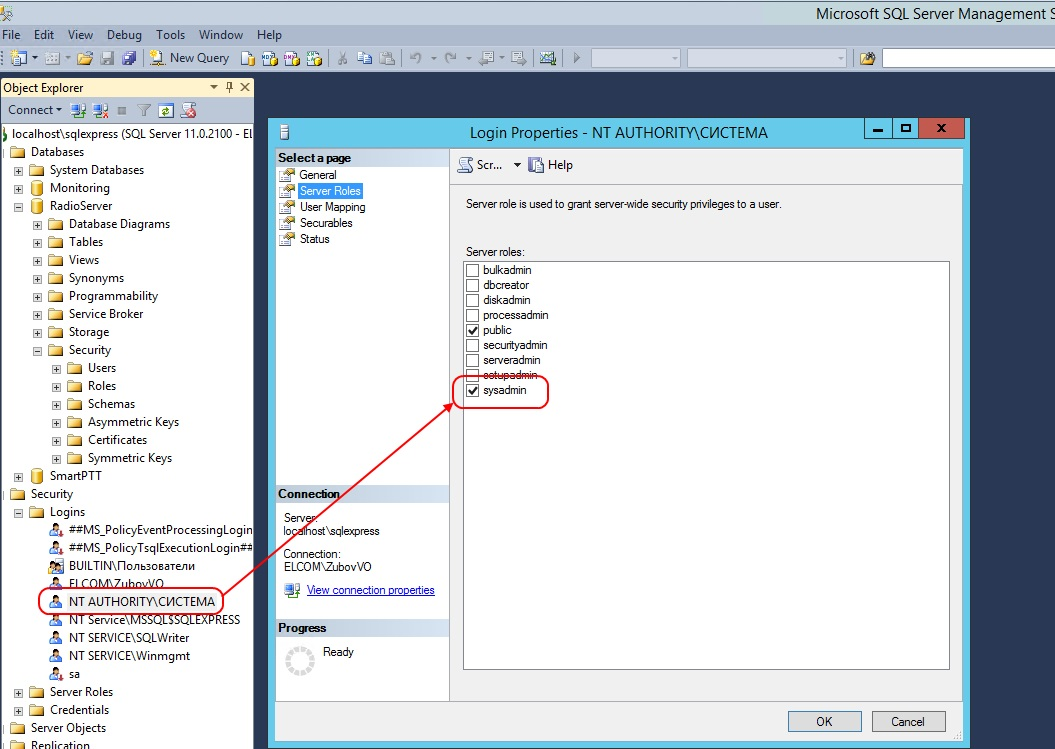Click Cancel in Login Properties dialog
This screenshot has width=1055, height=749.
click(x=908, y=721)
